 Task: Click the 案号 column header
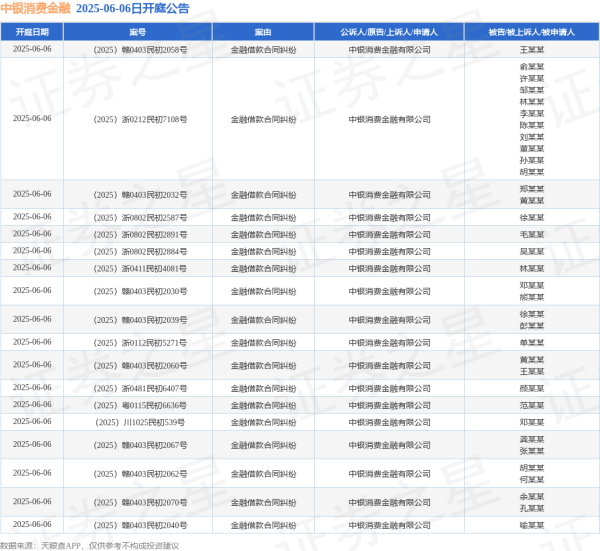138,32
